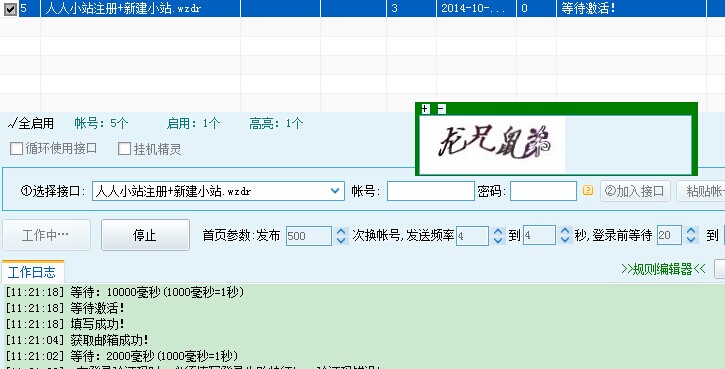
Task: Adjust the first 发送频率 spinner arrows
Action: [x=498, y=236]
